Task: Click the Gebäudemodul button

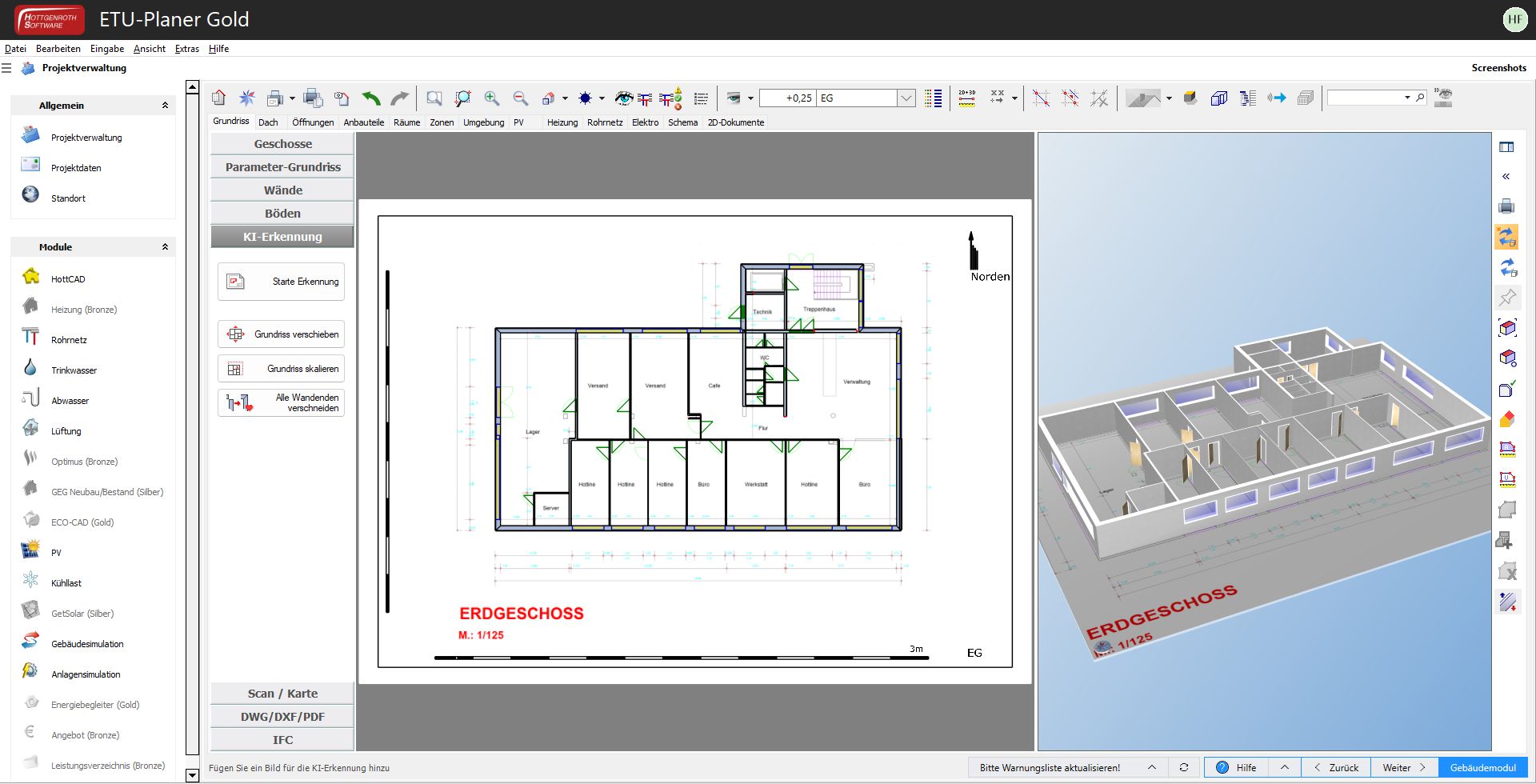Action: pyautogui.click(x=1482, y=767)
